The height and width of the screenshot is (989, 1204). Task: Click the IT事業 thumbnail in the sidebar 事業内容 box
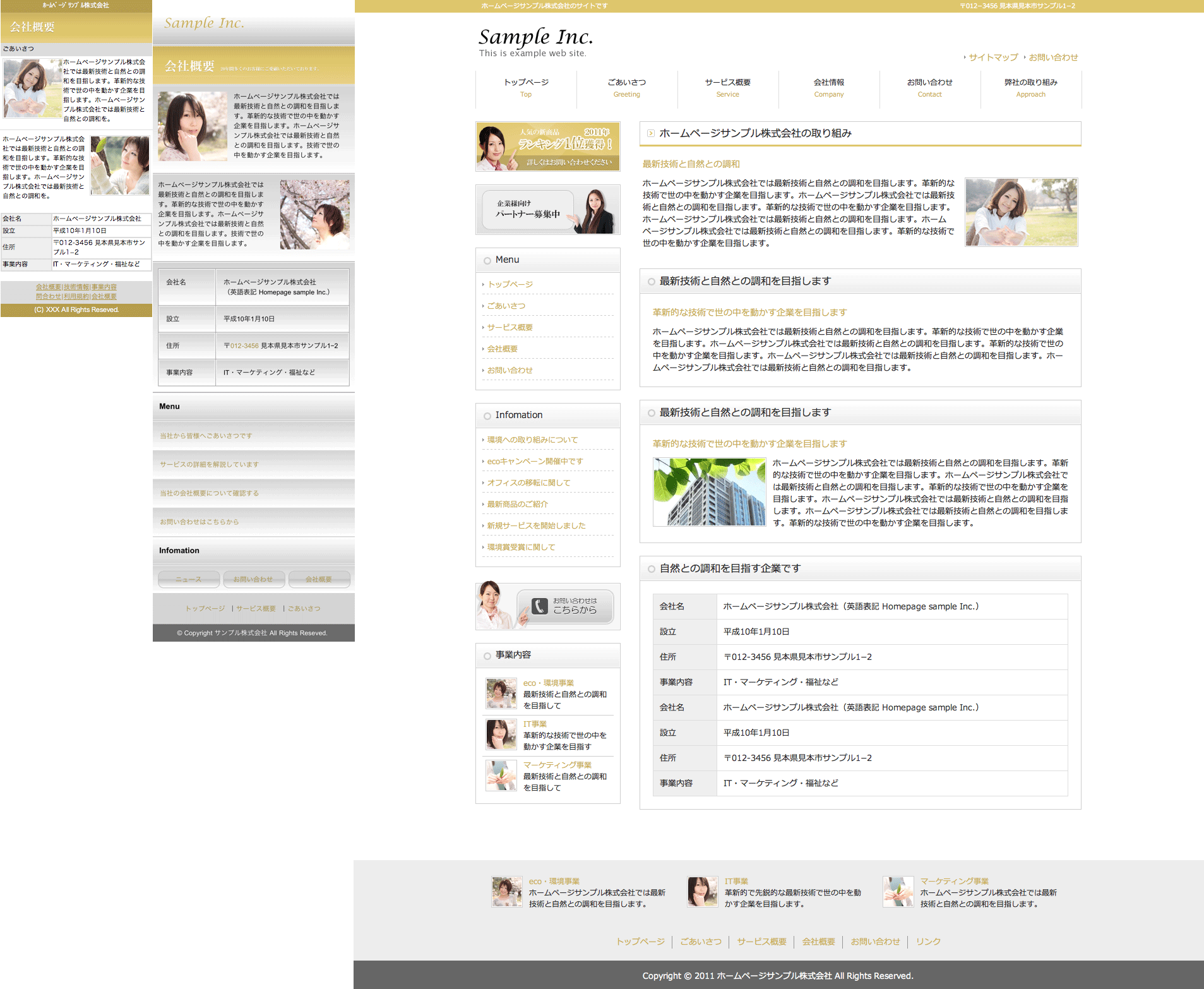[501, 734]
